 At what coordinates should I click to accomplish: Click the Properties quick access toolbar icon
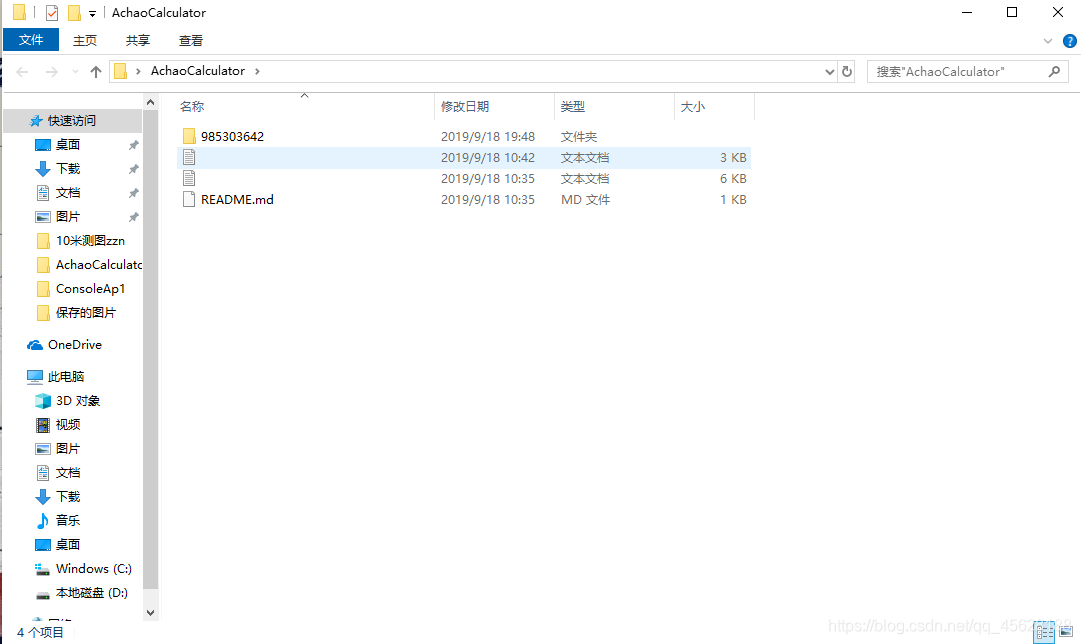pyautogui.click(x=52, y=12)
